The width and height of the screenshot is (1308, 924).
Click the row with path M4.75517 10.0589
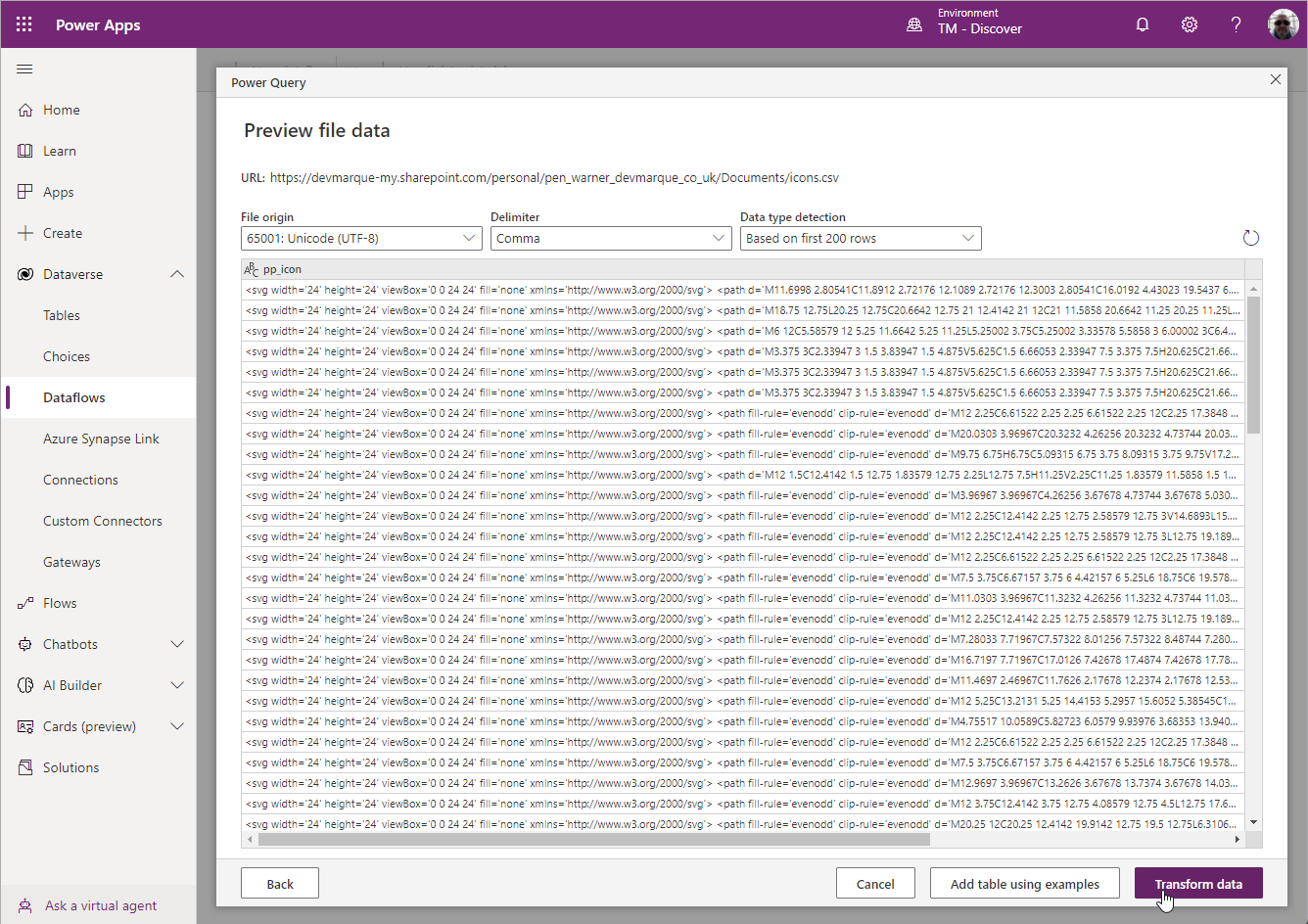(x=743, y=721)
